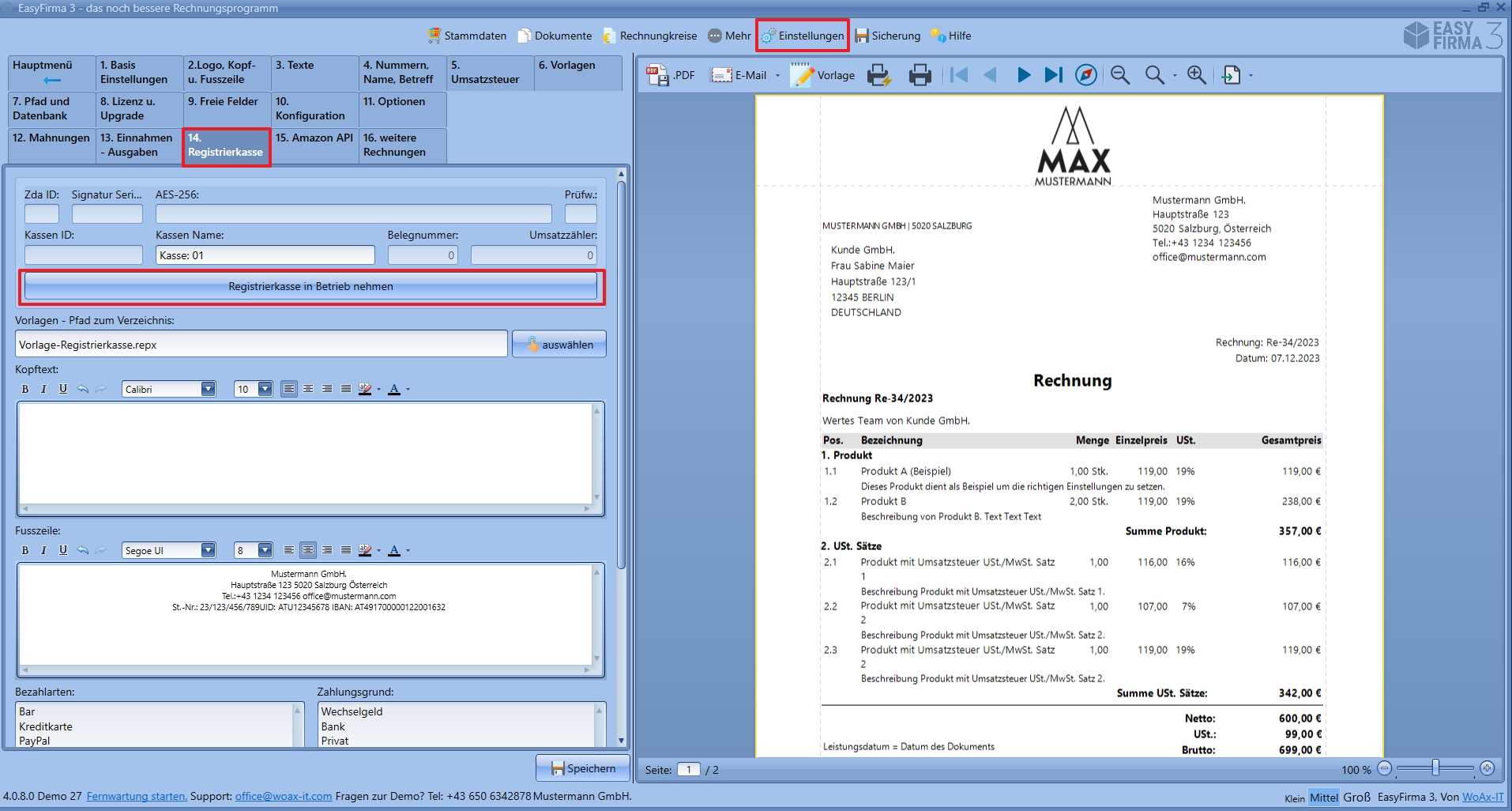Switch to 5. Umsatzsteuer tab
1512x811 pixels.
coord(490,73)
